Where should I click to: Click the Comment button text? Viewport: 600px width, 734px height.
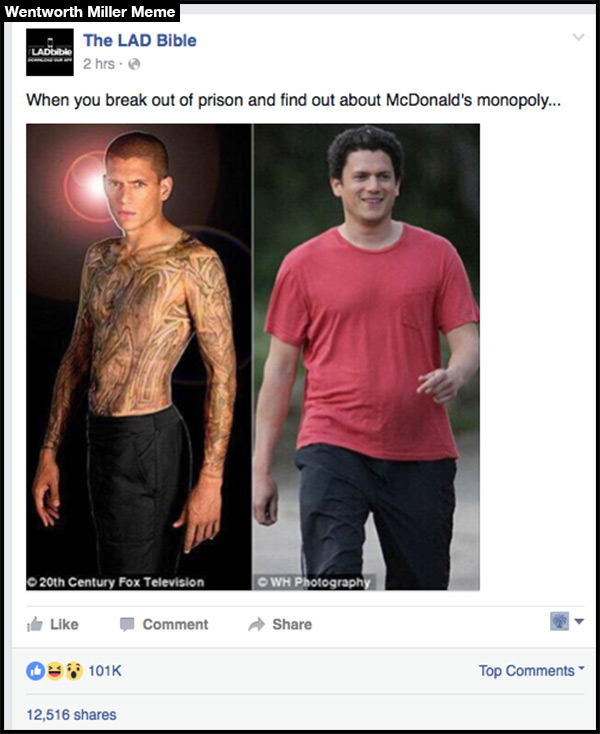pyautogui.click(x=176, y=624)
